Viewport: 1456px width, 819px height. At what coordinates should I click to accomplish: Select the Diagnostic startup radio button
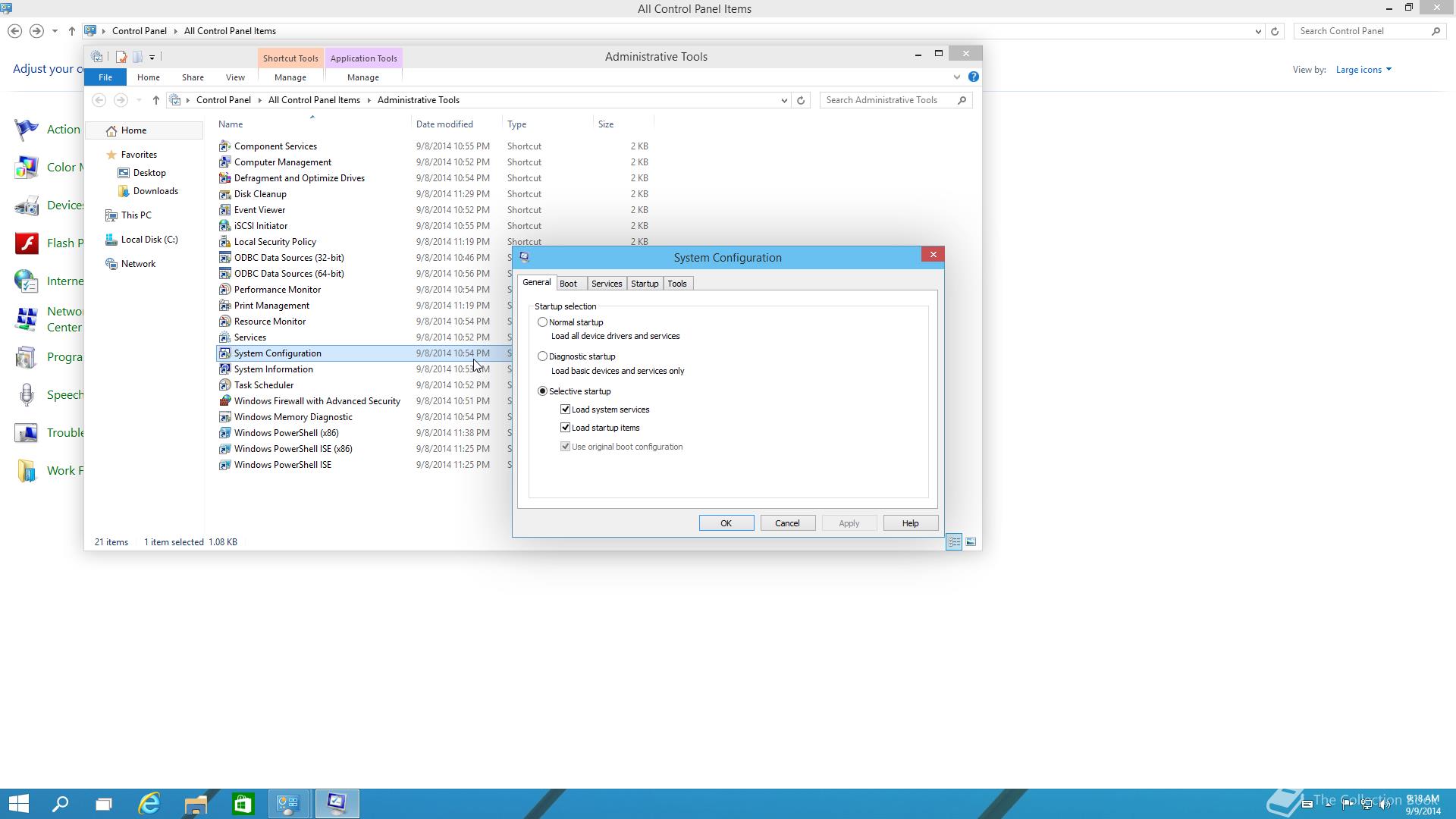coord(542,356)
